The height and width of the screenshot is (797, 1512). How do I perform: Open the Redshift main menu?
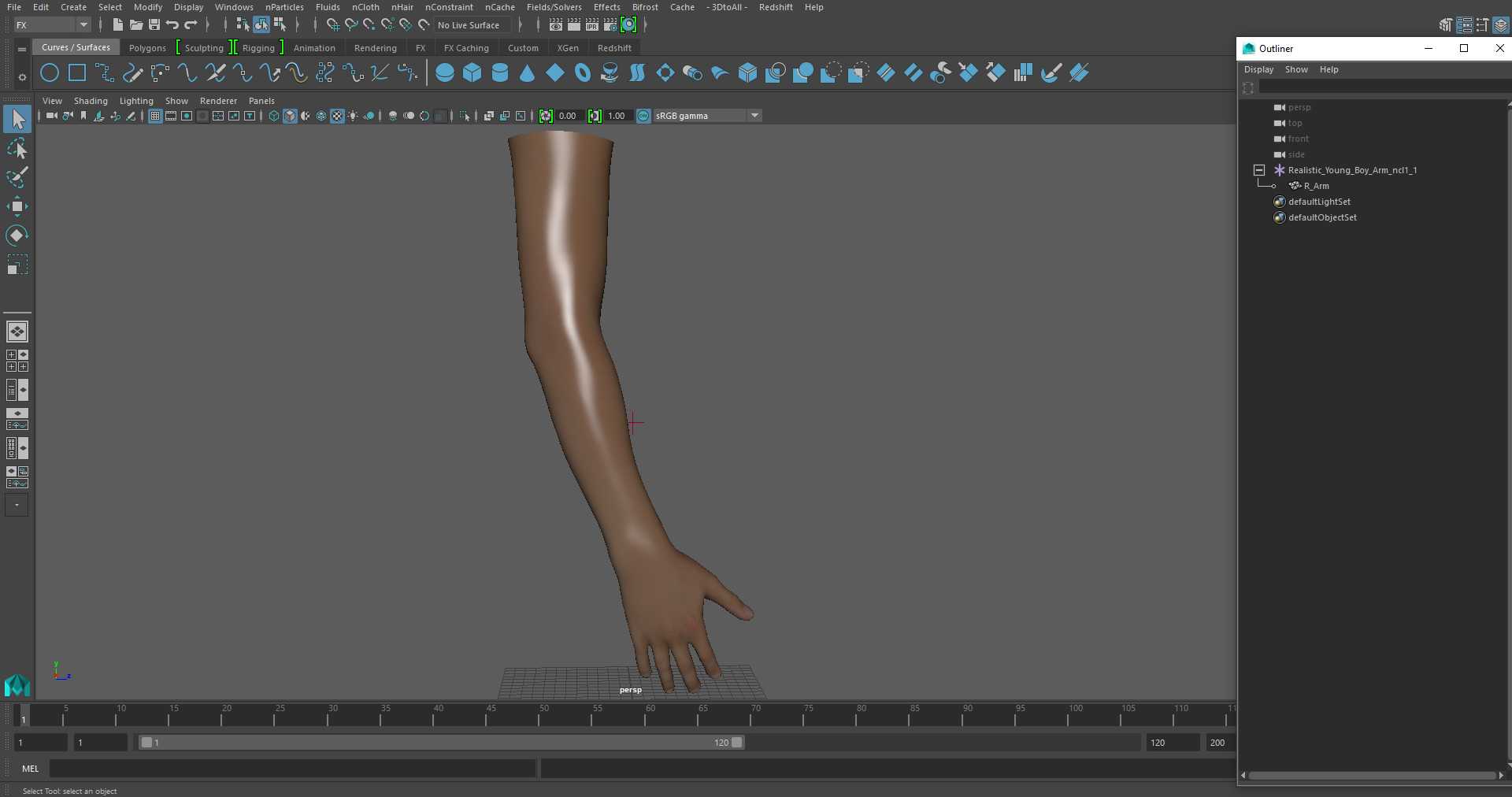pyautogui.click(x=776, y=7)
